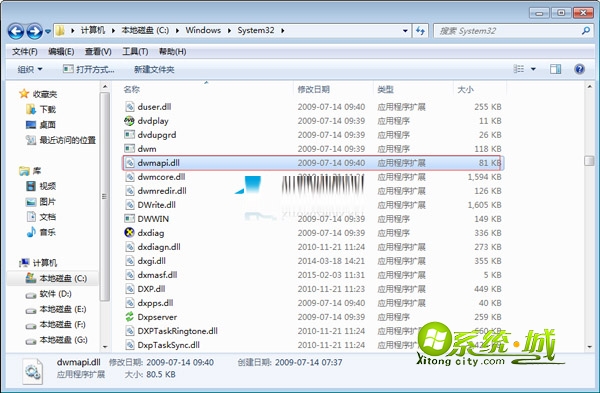Expand the 组织 dropdown
The image size is (600, 393).
(x=30, y=69)
